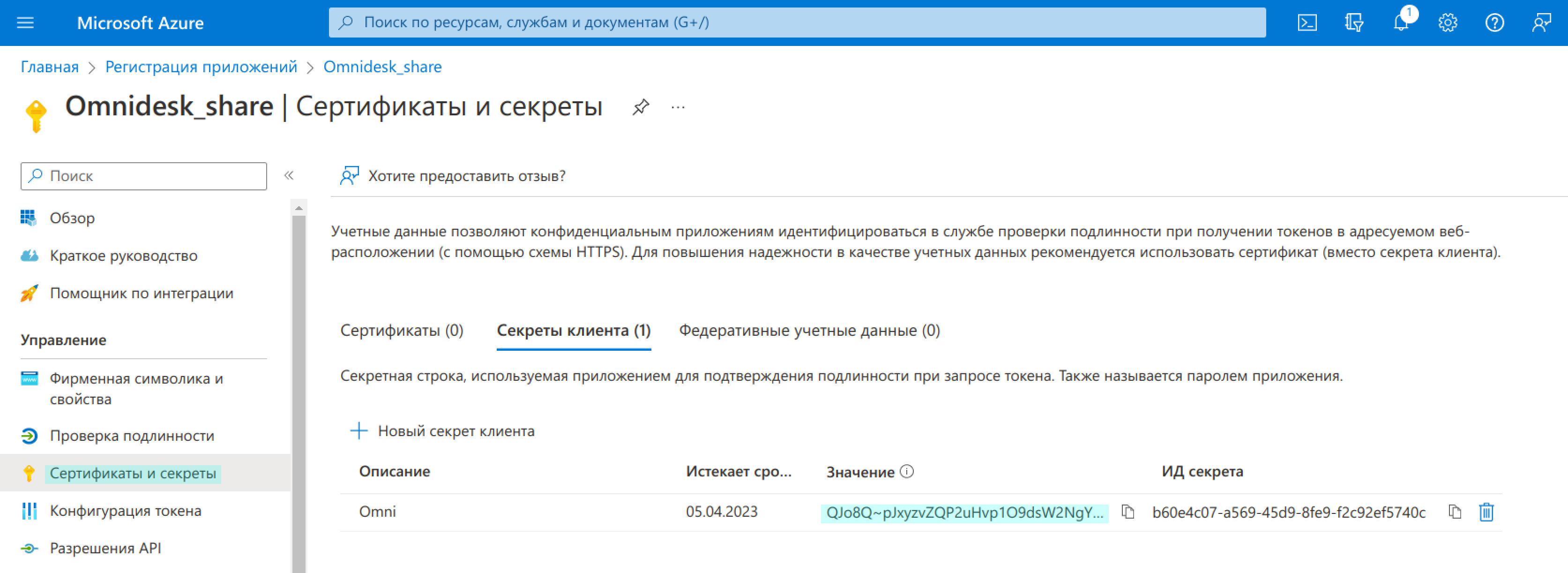This screenshot has width=1568, height=573.
Task: Click the ИД секрета column header
Action: 1202,471
